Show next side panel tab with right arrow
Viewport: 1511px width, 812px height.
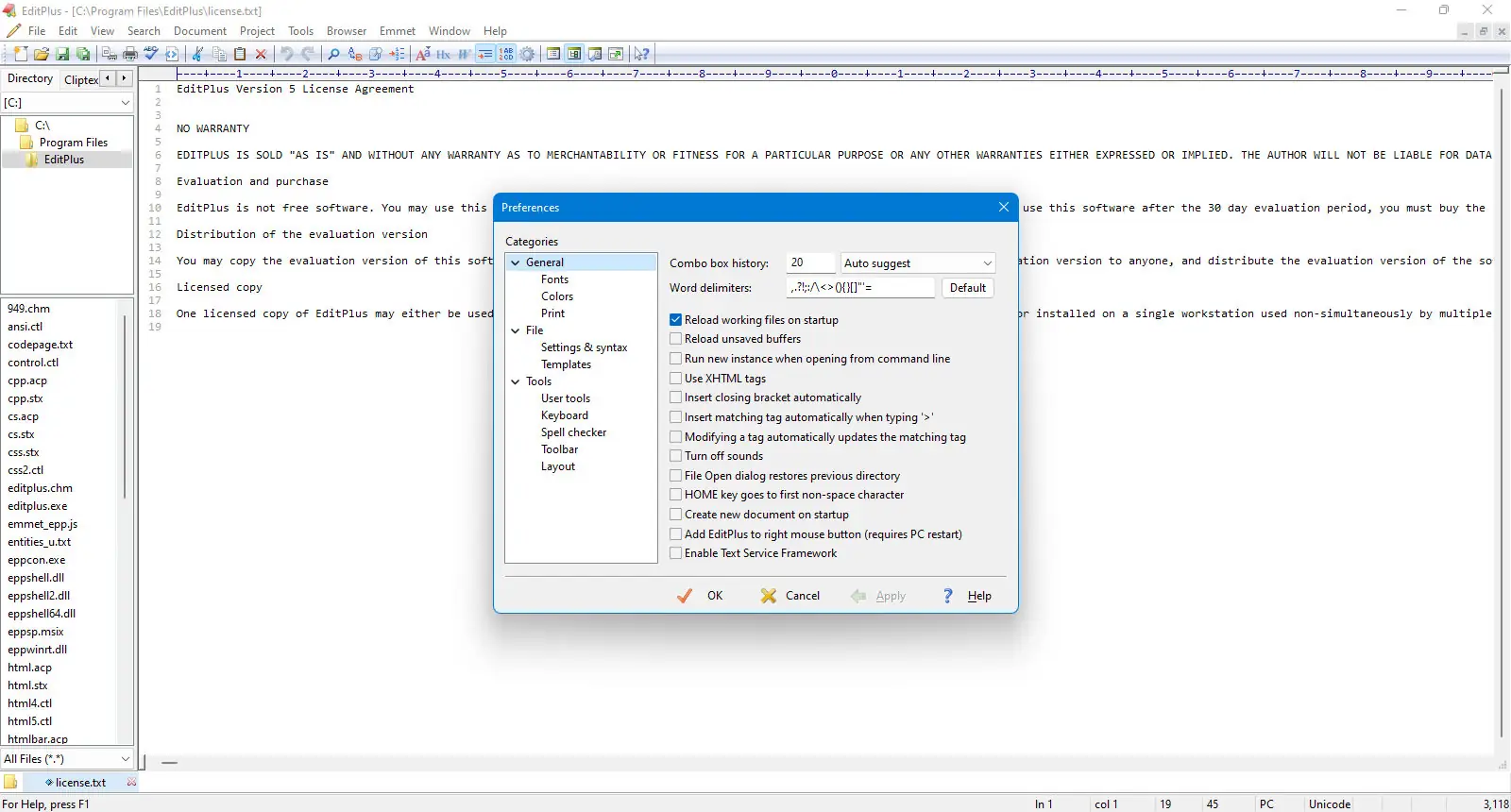(x=124, y=78)
